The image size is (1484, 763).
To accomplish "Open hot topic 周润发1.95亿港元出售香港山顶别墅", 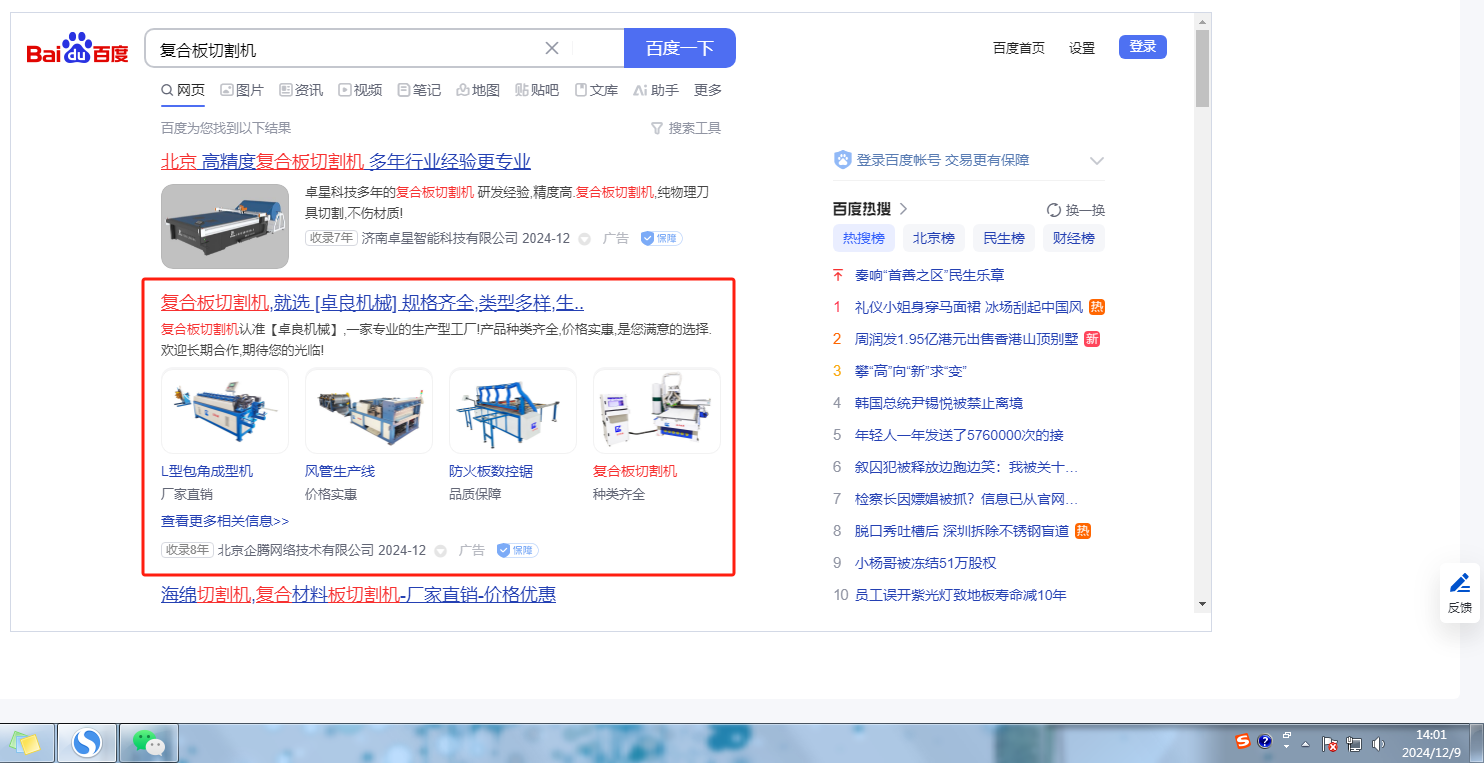I will (967, 339).
